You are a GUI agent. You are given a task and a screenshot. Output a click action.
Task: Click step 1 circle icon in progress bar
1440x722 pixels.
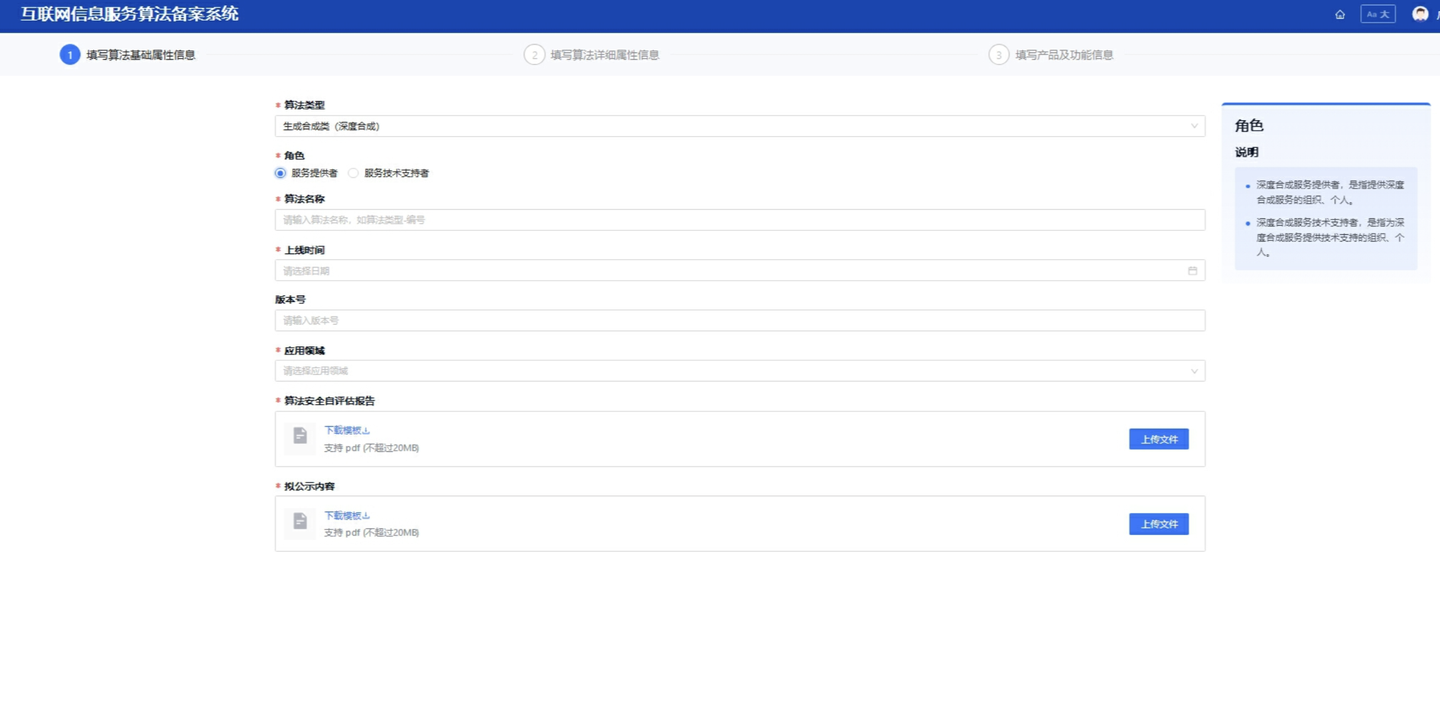coord(70,55)
